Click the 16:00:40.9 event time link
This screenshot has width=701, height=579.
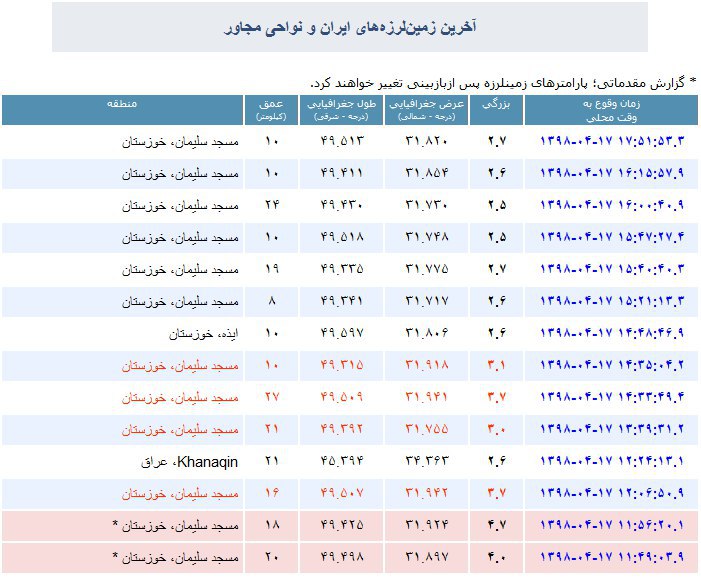[x=612, y=206]
